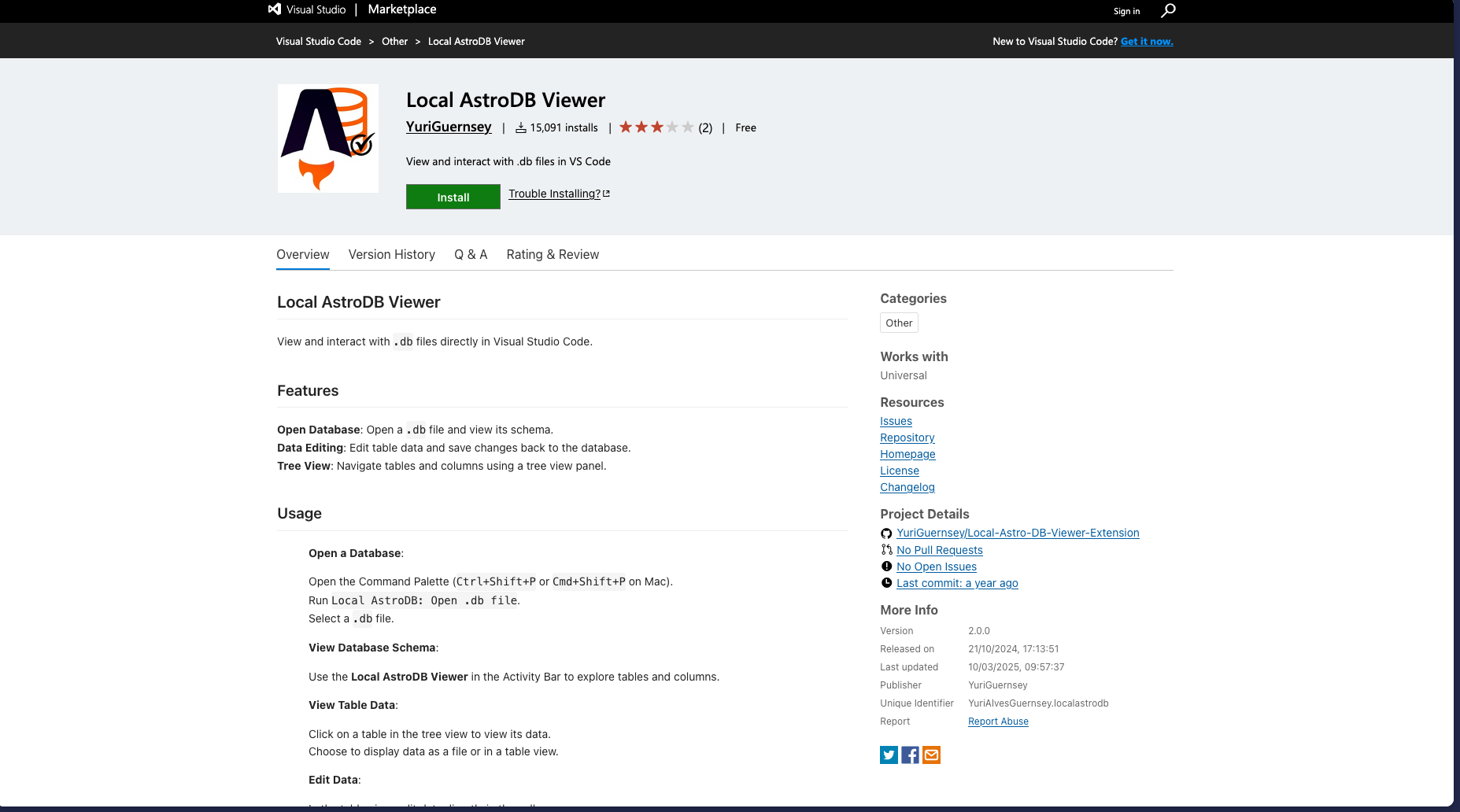Click the last commit clock icon
This screenshot has height=812, width=1460.
coord(886,583)
